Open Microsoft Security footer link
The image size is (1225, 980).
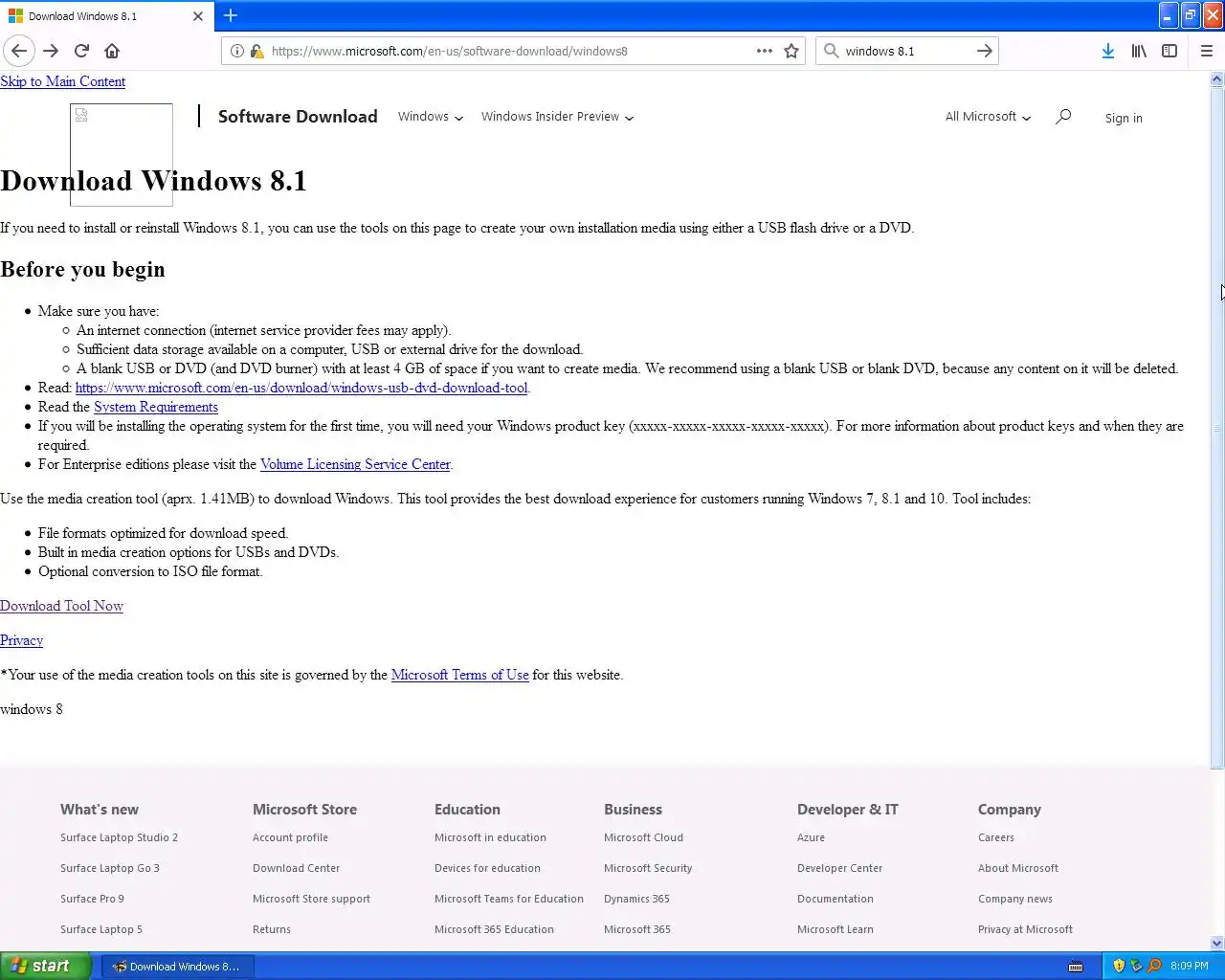648,868
